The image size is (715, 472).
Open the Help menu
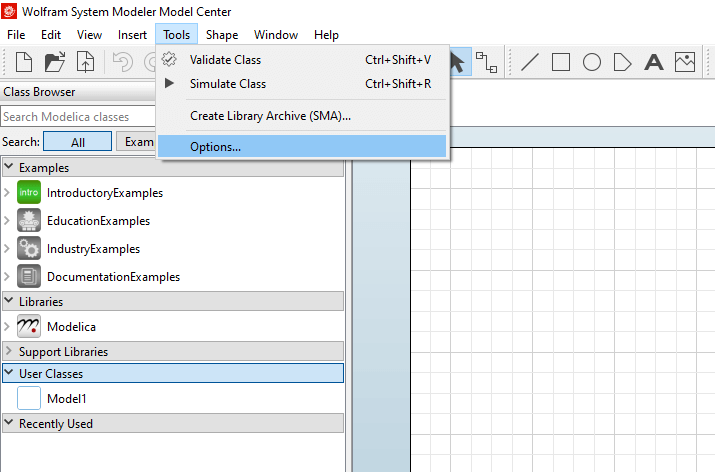326,35
